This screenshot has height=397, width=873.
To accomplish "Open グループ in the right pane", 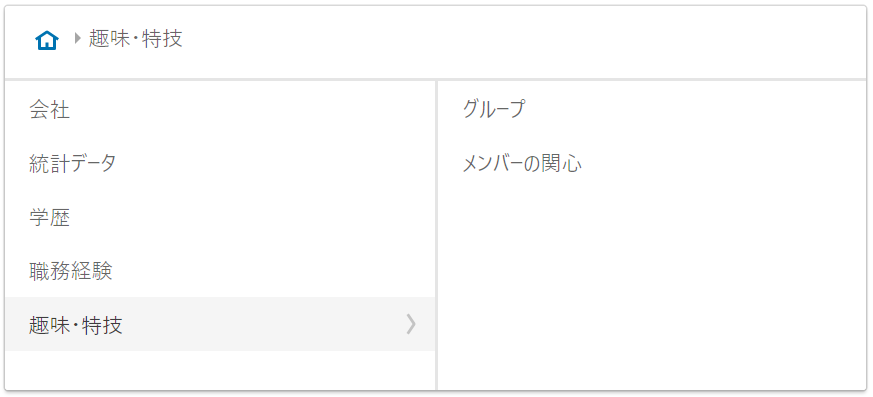I will pyautogui.click(x=652, y=110).
